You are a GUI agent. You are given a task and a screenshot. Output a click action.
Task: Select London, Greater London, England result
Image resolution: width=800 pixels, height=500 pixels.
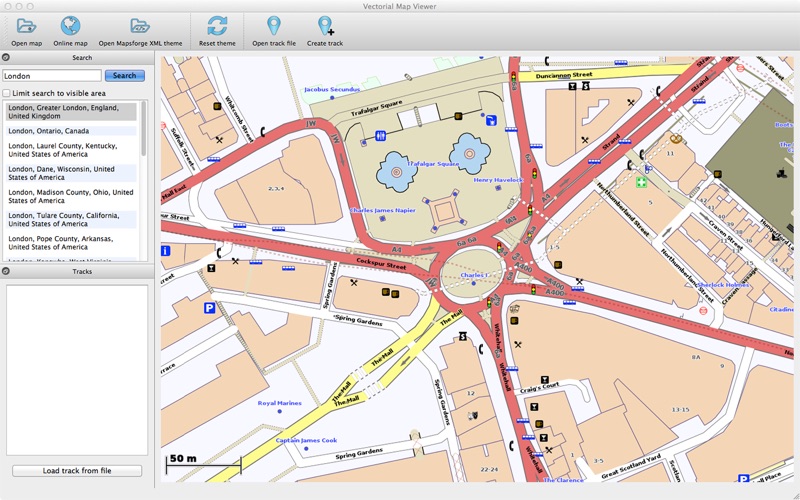coord(71,112)
